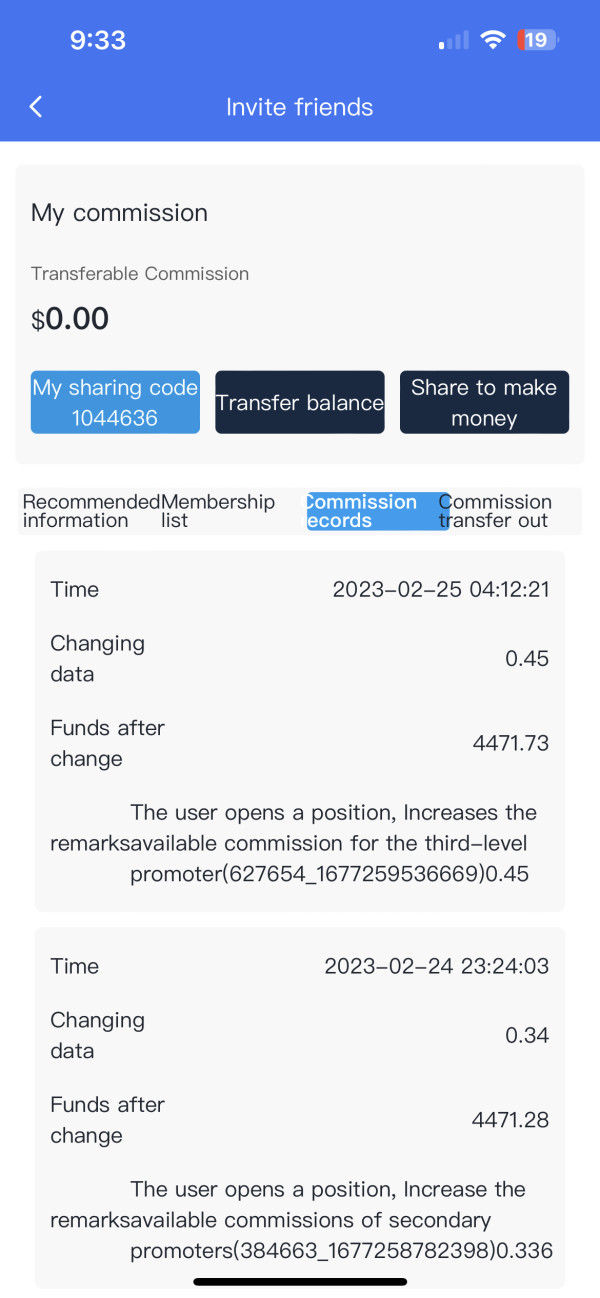Tap the home indicator bar
Screen dimensions: 600x1298
click(300, 1281)
